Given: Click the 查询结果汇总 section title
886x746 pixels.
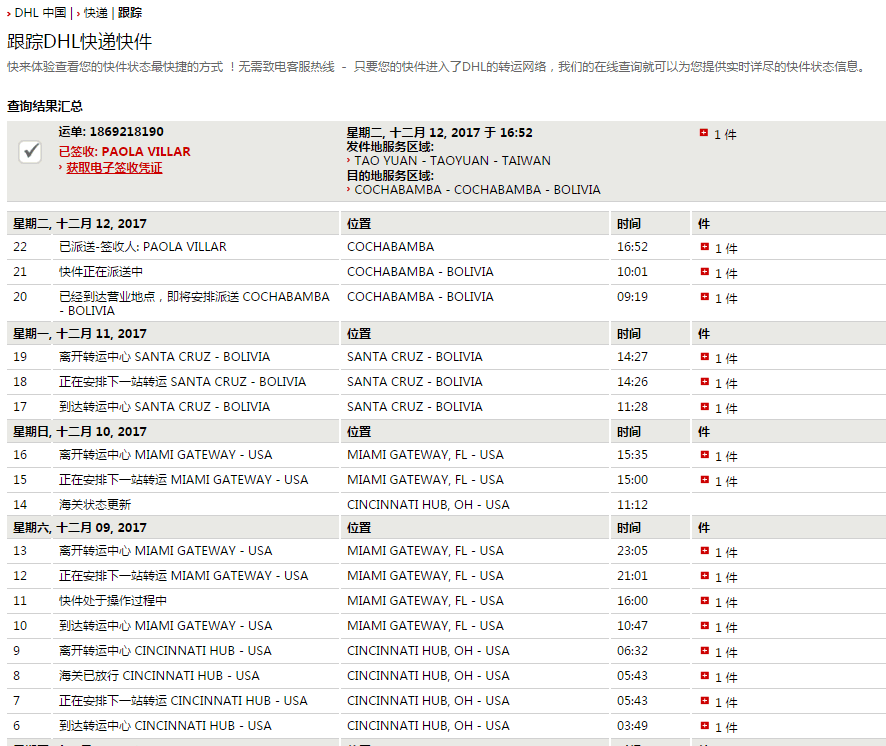Looking at the screenshot, I should 45,106.
